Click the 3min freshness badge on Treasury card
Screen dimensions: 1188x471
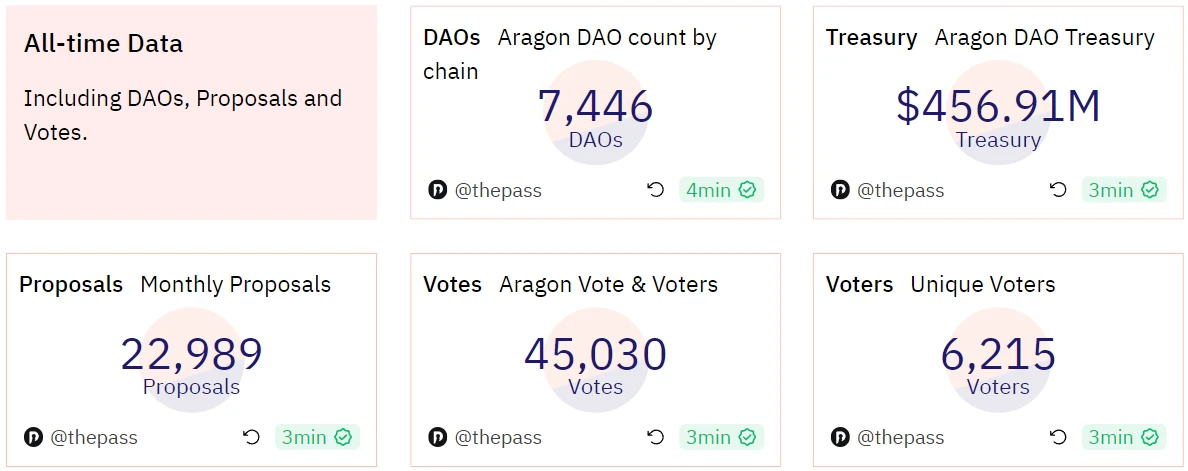pos(1123,190)
